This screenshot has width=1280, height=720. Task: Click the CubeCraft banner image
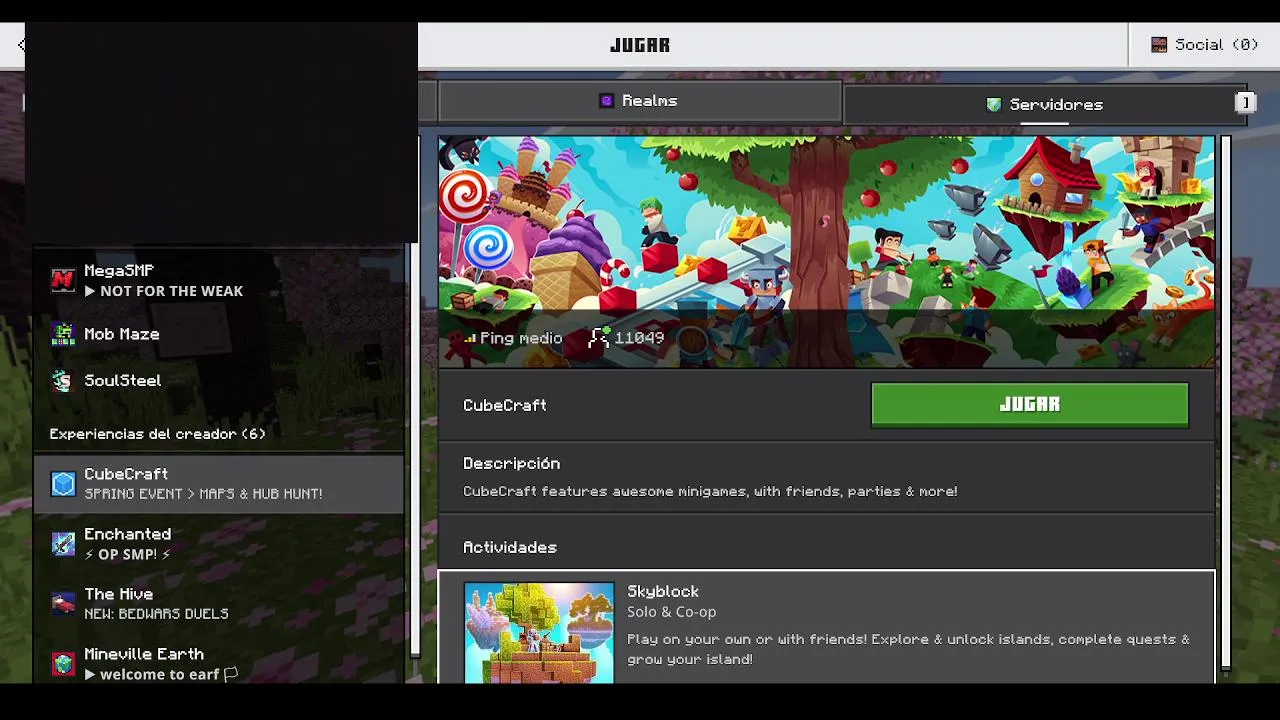pyautogui.click(x=827, y=252)
